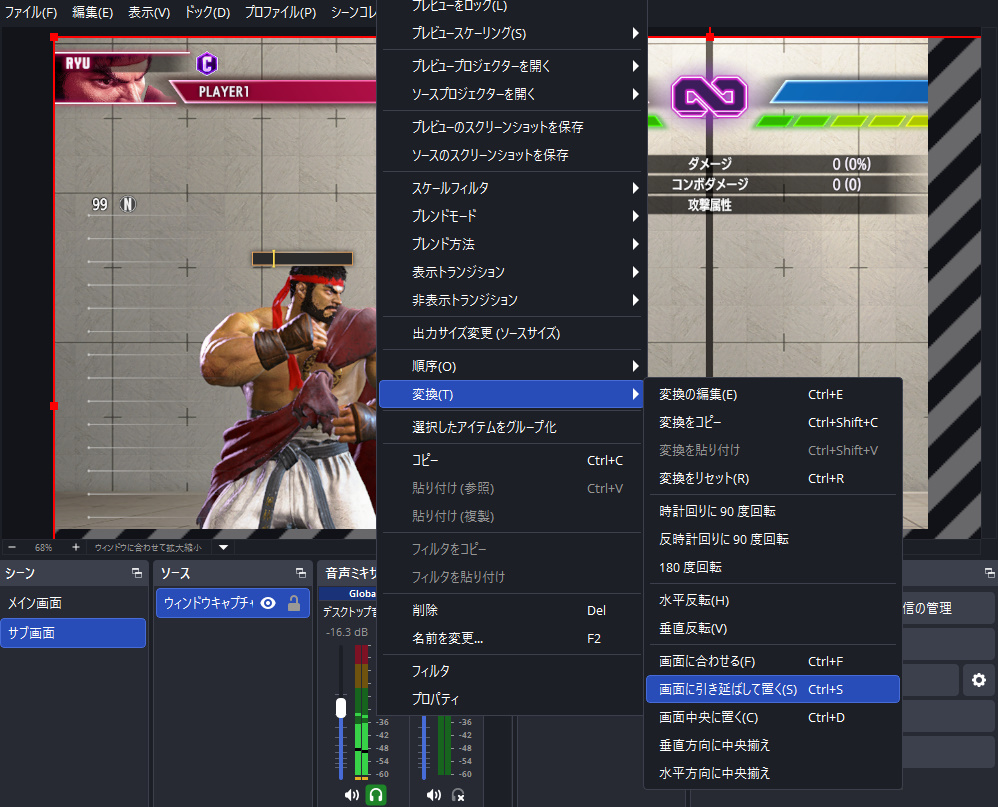998x807 pixels.
Task: Click left-middle red transform handle in preview
Action: [54, 405]
